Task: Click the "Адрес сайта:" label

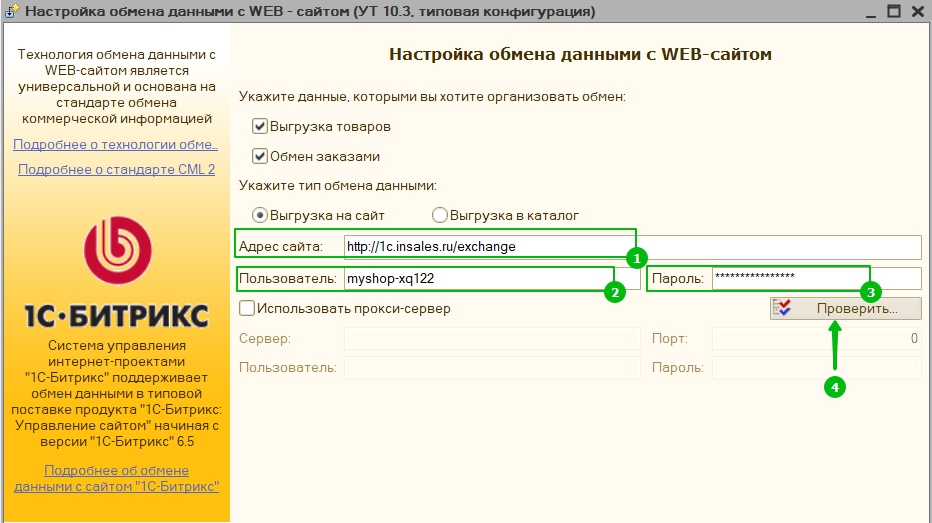Action: (x=281, y=247)
